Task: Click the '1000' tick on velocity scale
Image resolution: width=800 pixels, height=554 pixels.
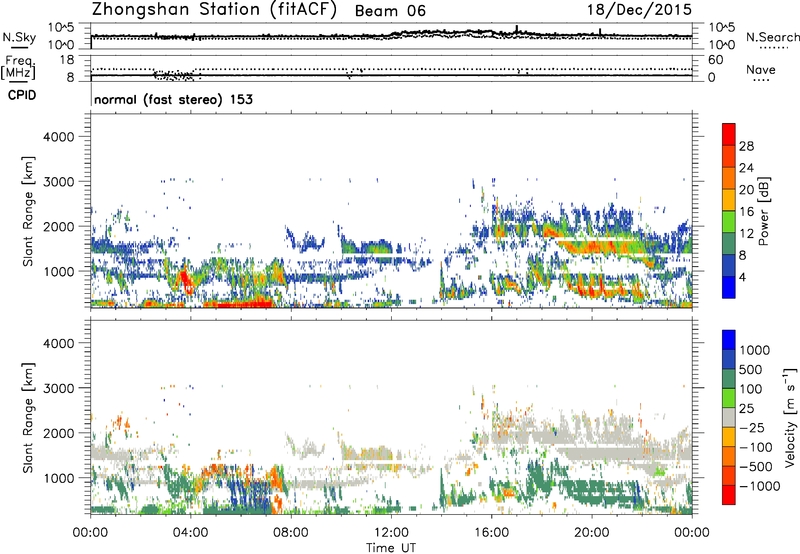Action: pyautogui.click(x=754, y=350)
